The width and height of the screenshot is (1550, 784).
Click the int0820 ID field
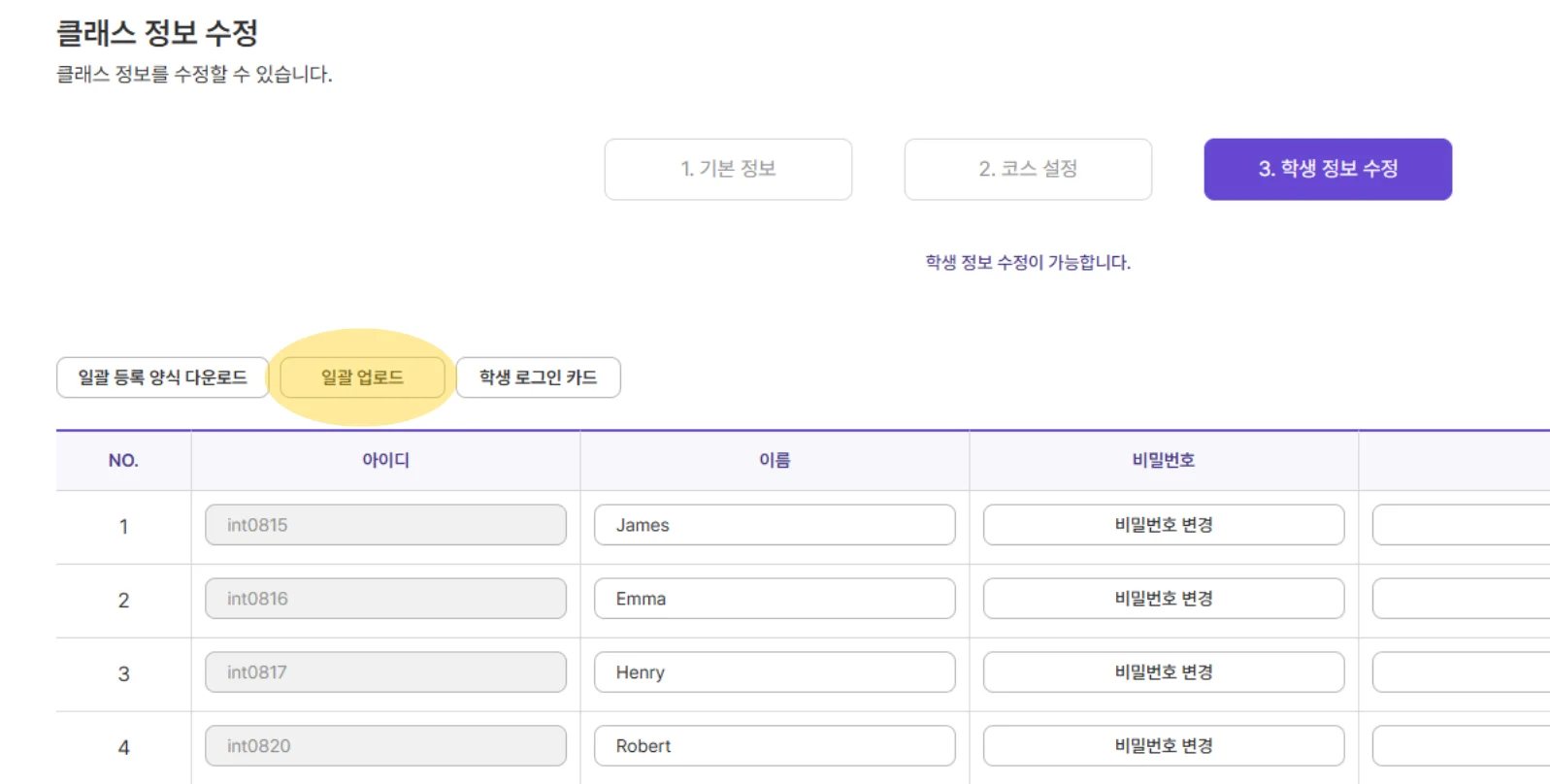[385, 746]
